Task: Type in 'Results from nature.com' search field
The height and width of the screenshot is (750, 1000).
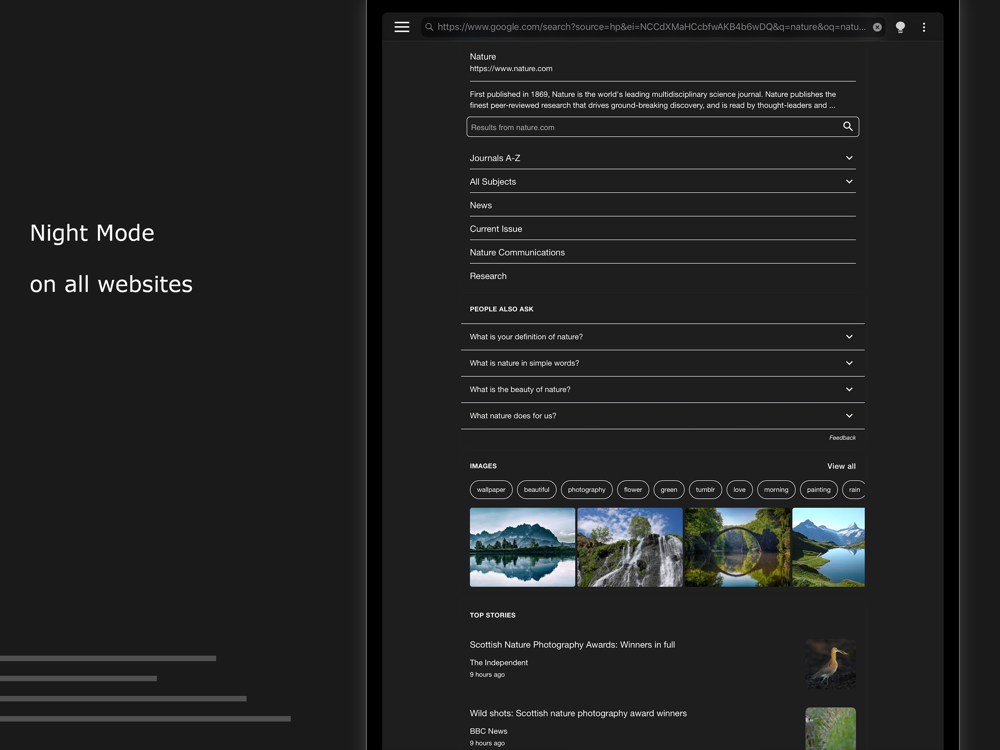Action: click(650, 127)
